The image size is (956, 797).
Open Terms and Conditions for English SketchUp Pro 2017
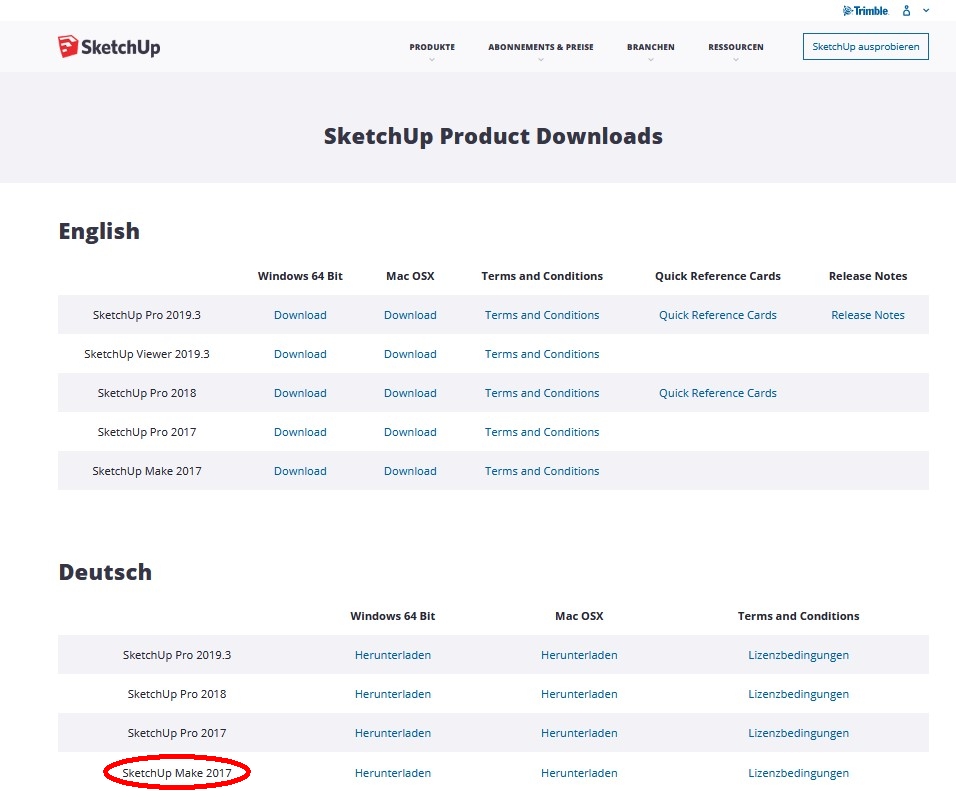point(542,432)
